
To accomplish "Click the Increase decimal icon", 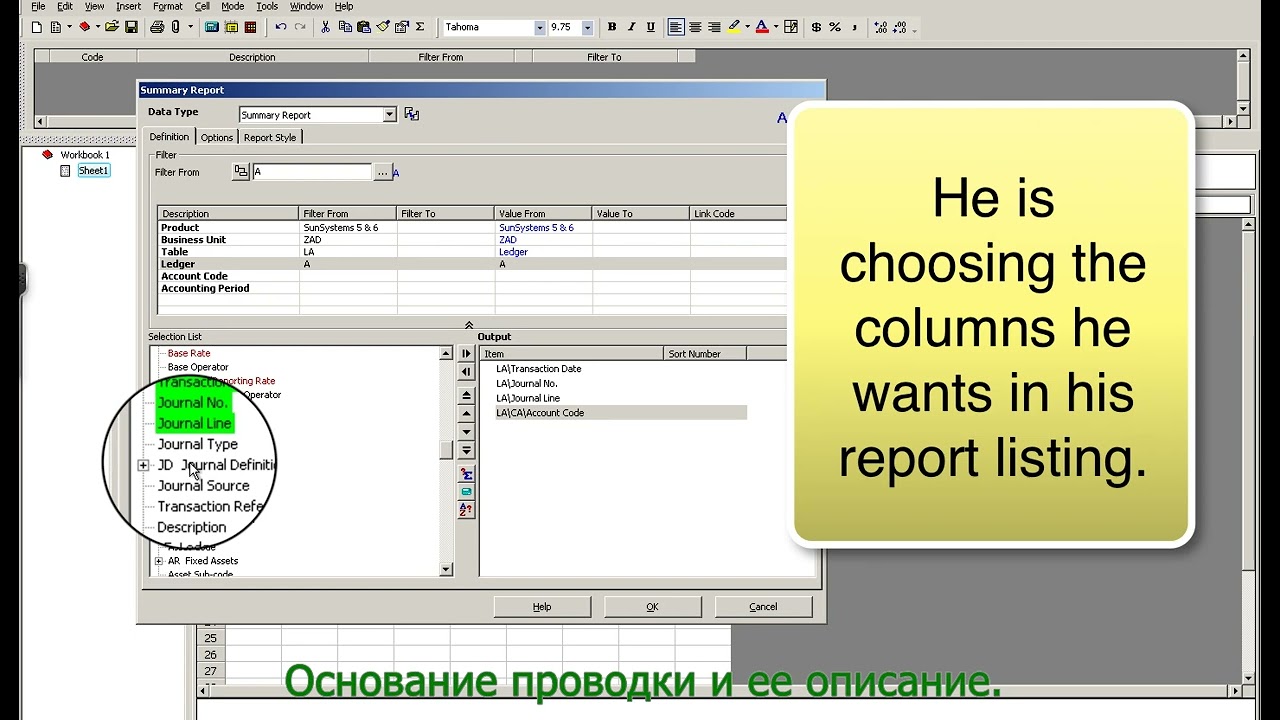I will pos(880,27).
